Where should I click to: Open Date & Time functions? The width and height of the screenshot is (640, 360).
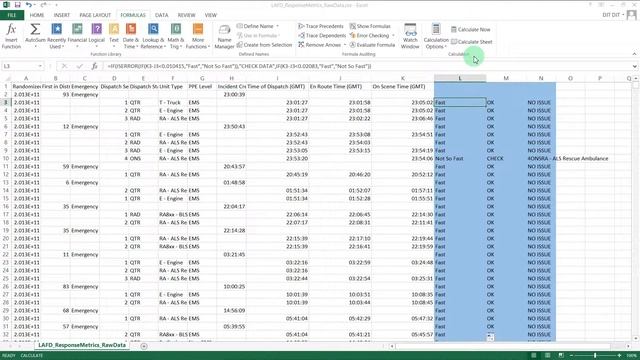coord(131,36)
